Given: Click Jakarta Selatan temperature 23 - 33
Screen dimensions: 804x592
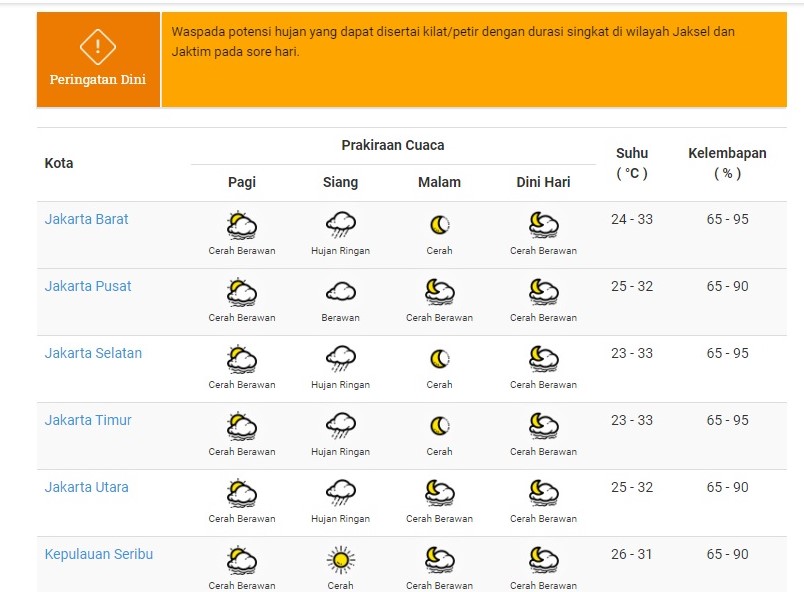Looking at the screenshot, I should coord(632,353).
